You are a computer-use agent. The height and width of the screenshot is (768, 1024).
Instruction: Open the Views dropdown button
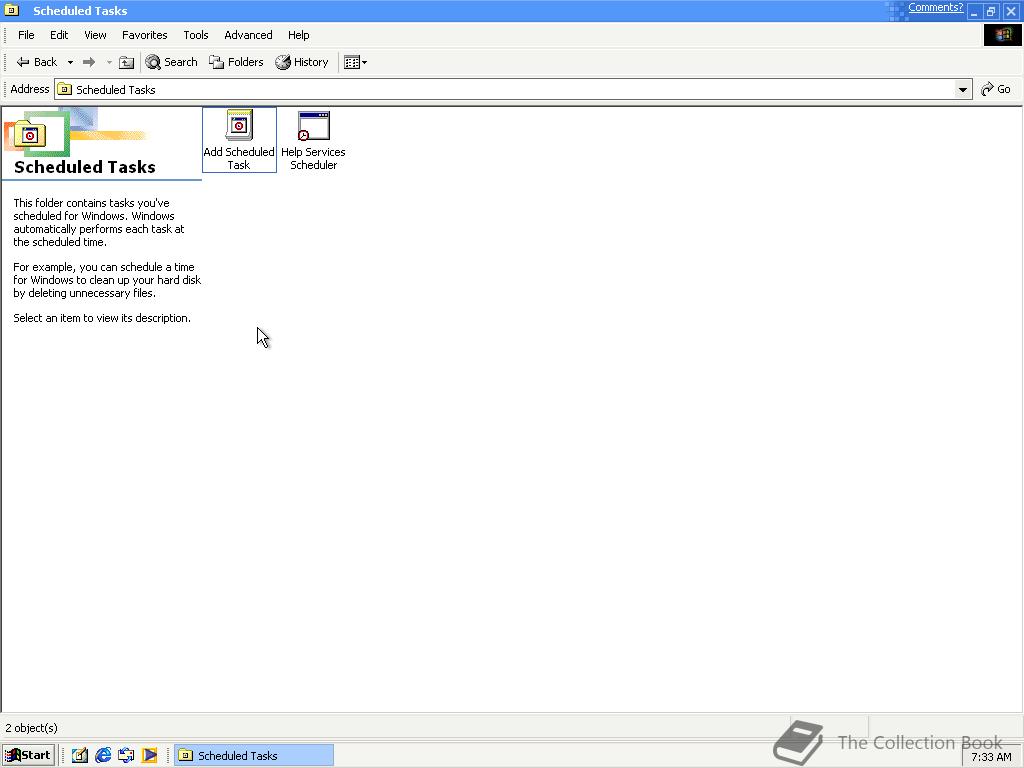(355, 62)
